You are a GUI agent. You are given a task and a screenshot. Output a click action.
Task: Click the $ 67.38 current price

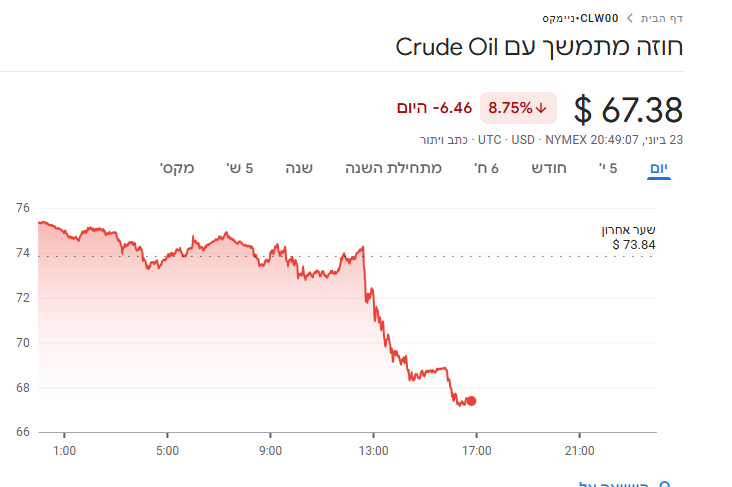click(628, 109)
